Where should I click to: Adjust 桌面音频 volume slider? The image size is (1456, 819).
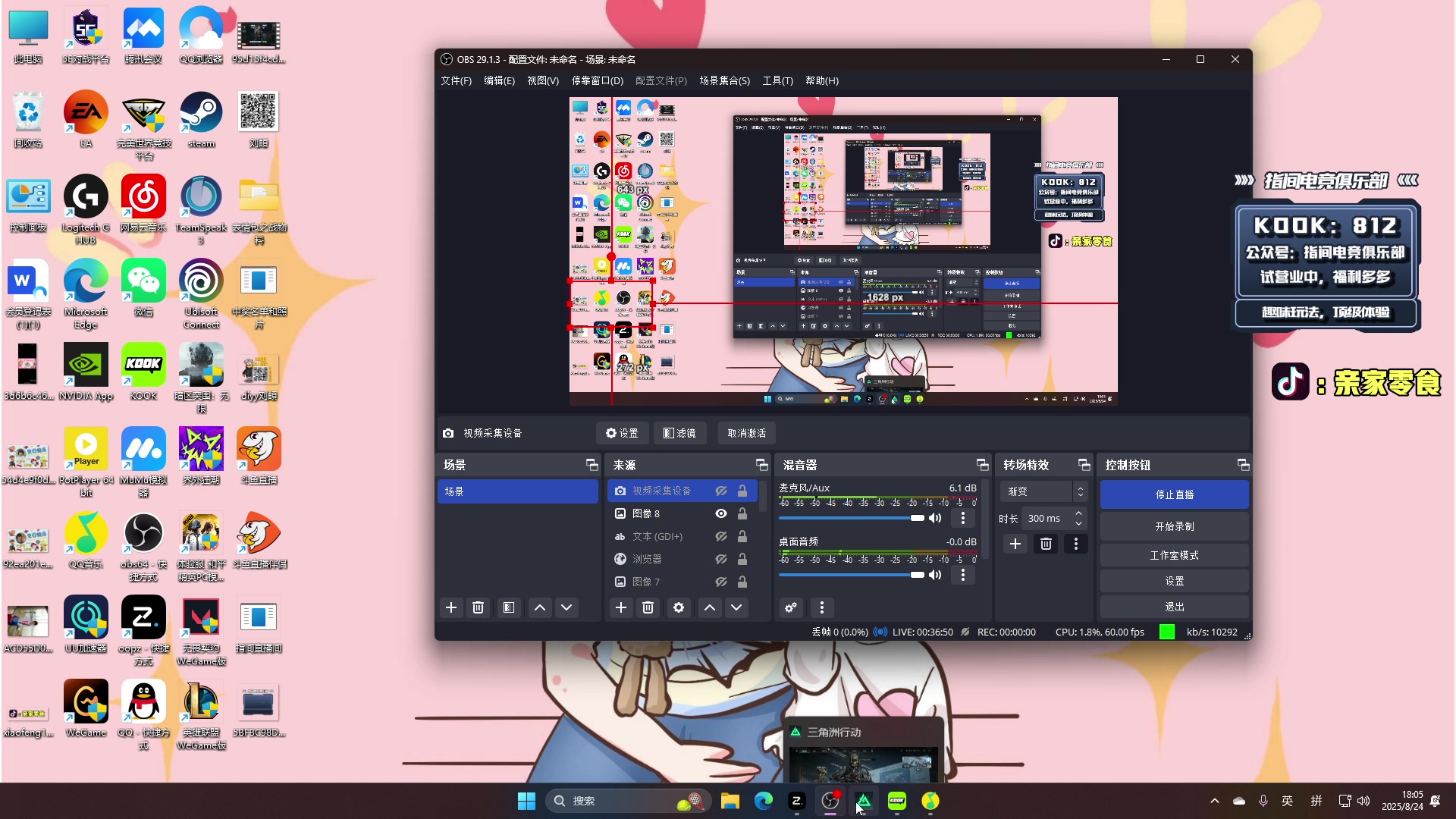tap(851, 575)
